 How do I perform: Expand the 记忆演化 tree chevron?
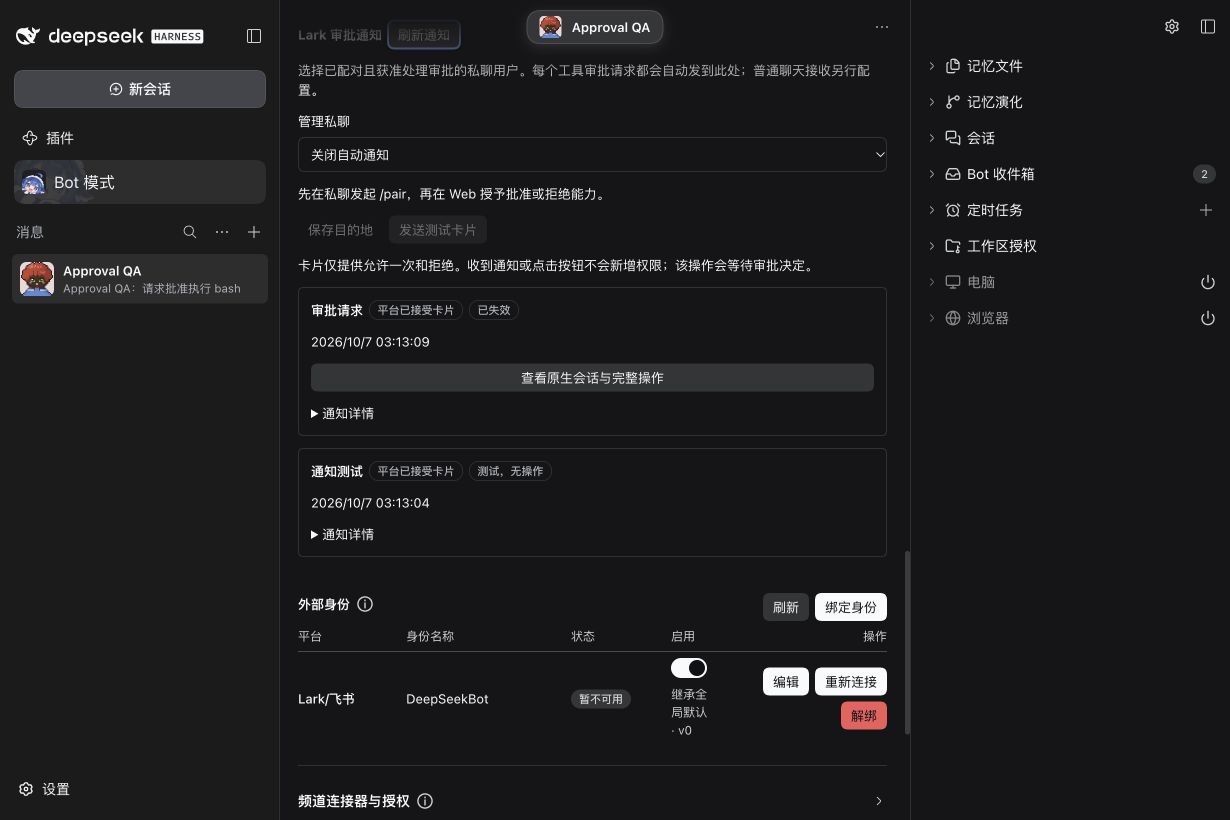click(932, 102)
